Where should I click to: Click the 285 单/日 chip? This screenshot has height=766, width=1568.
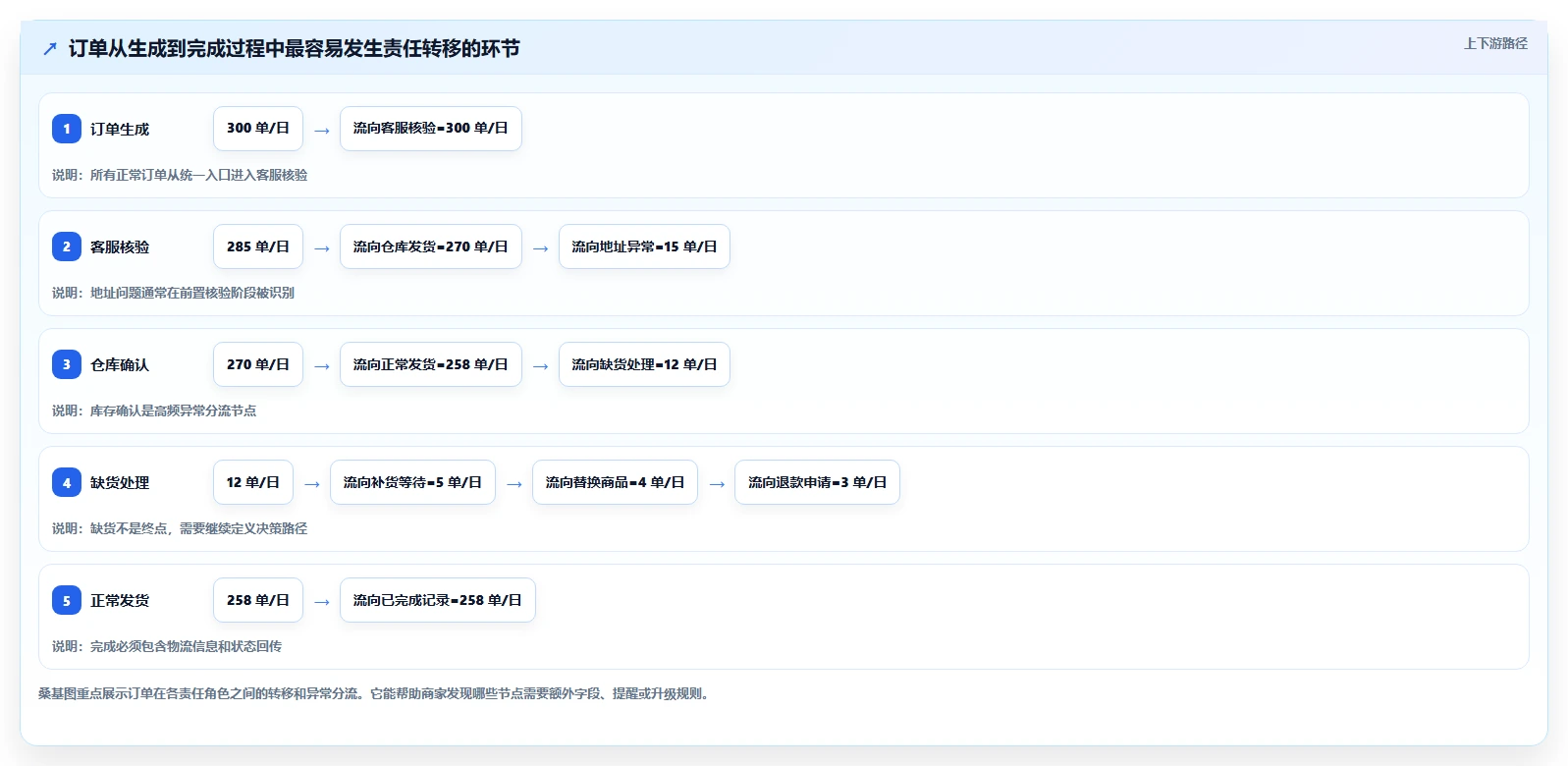tap(258, 246)
